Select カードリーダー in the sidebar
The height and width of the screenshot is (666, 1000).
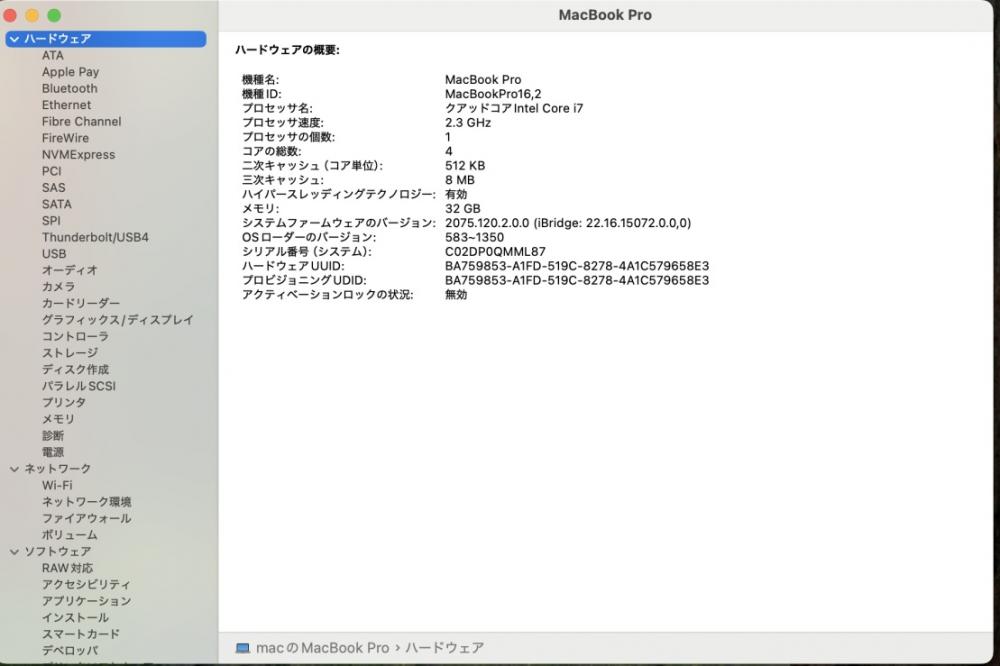[81, 304]
